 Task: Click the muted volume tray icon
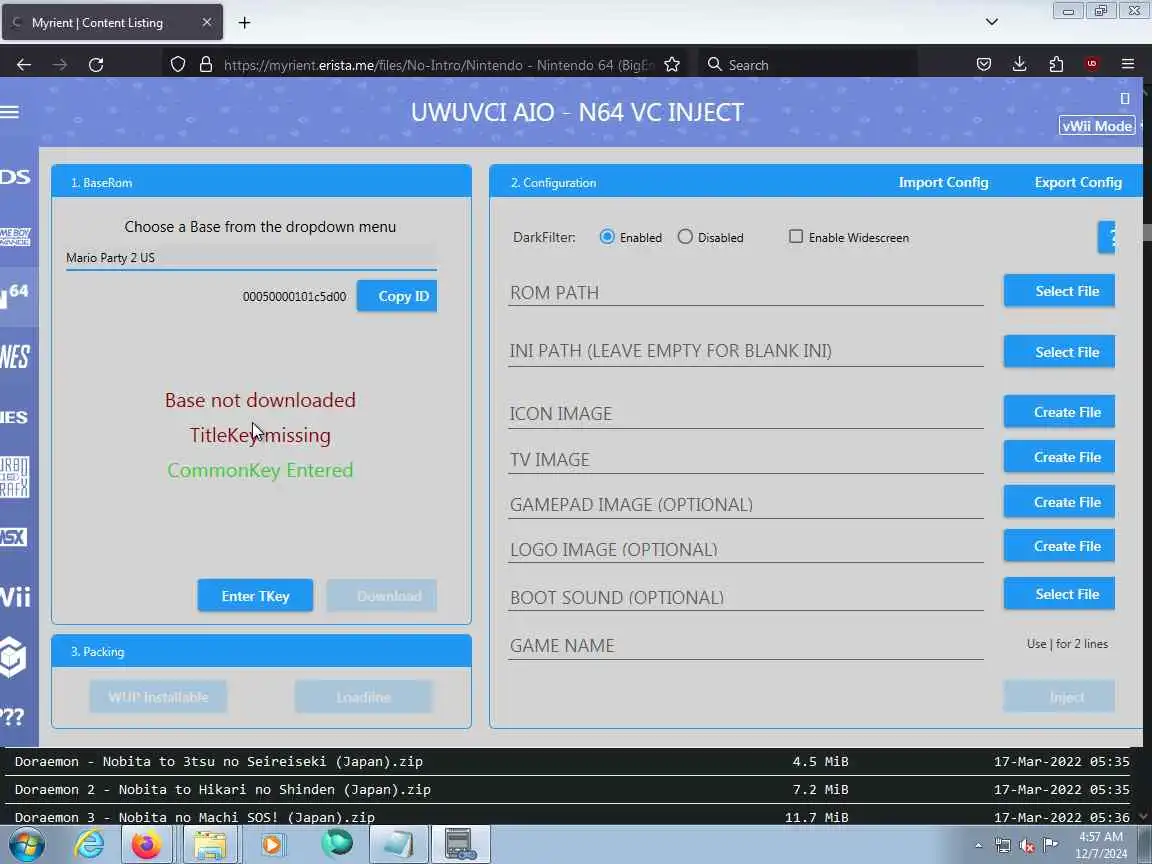[x=1027, y=846]
